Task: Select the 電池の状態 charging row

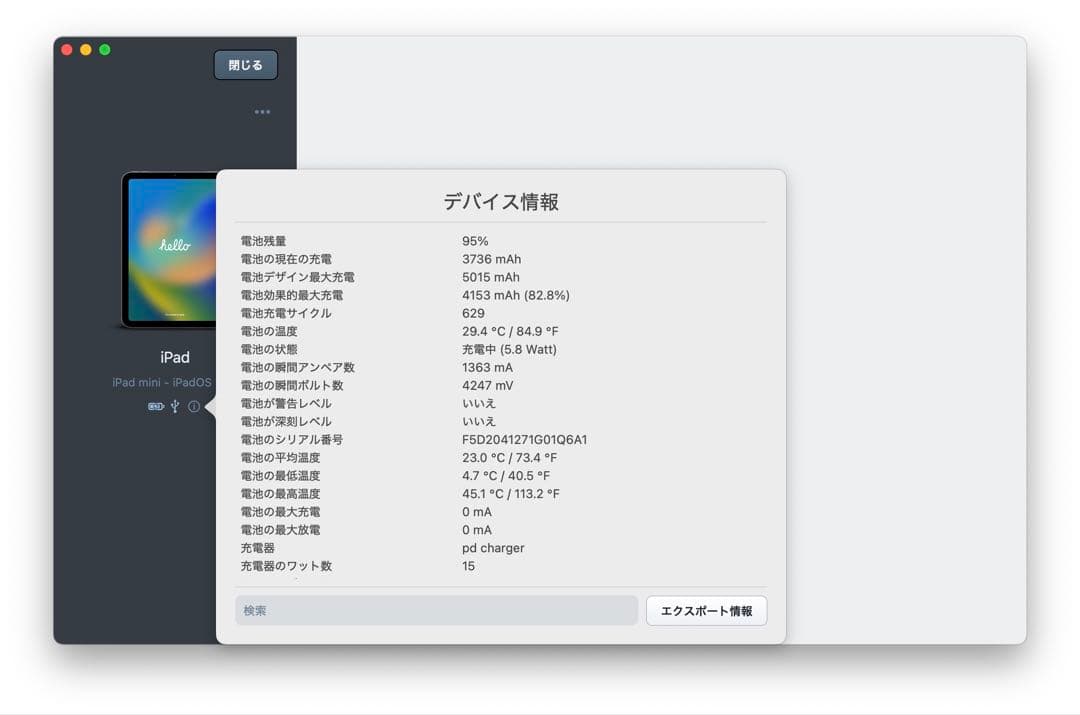Action: click(x=400, y=348)
